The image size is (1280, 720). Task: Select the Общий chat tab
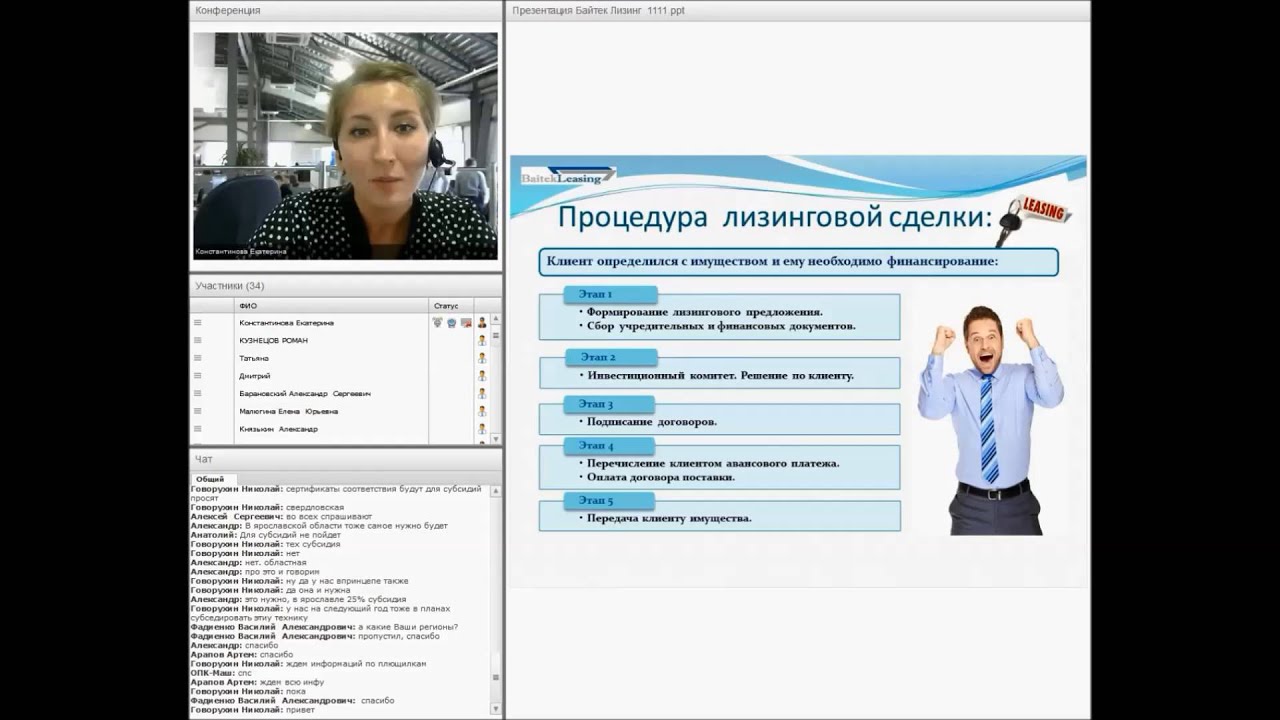pyautogui.click(x=210, y=479)
